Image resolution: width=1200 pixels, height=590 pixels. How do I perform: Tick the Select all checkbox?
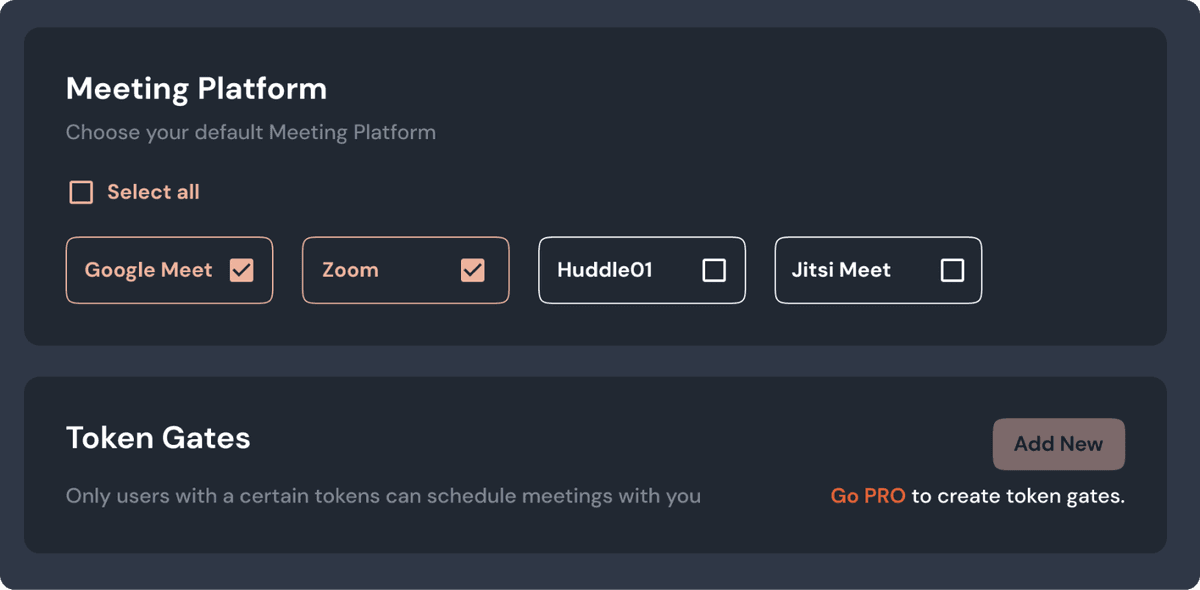(81, 192)
